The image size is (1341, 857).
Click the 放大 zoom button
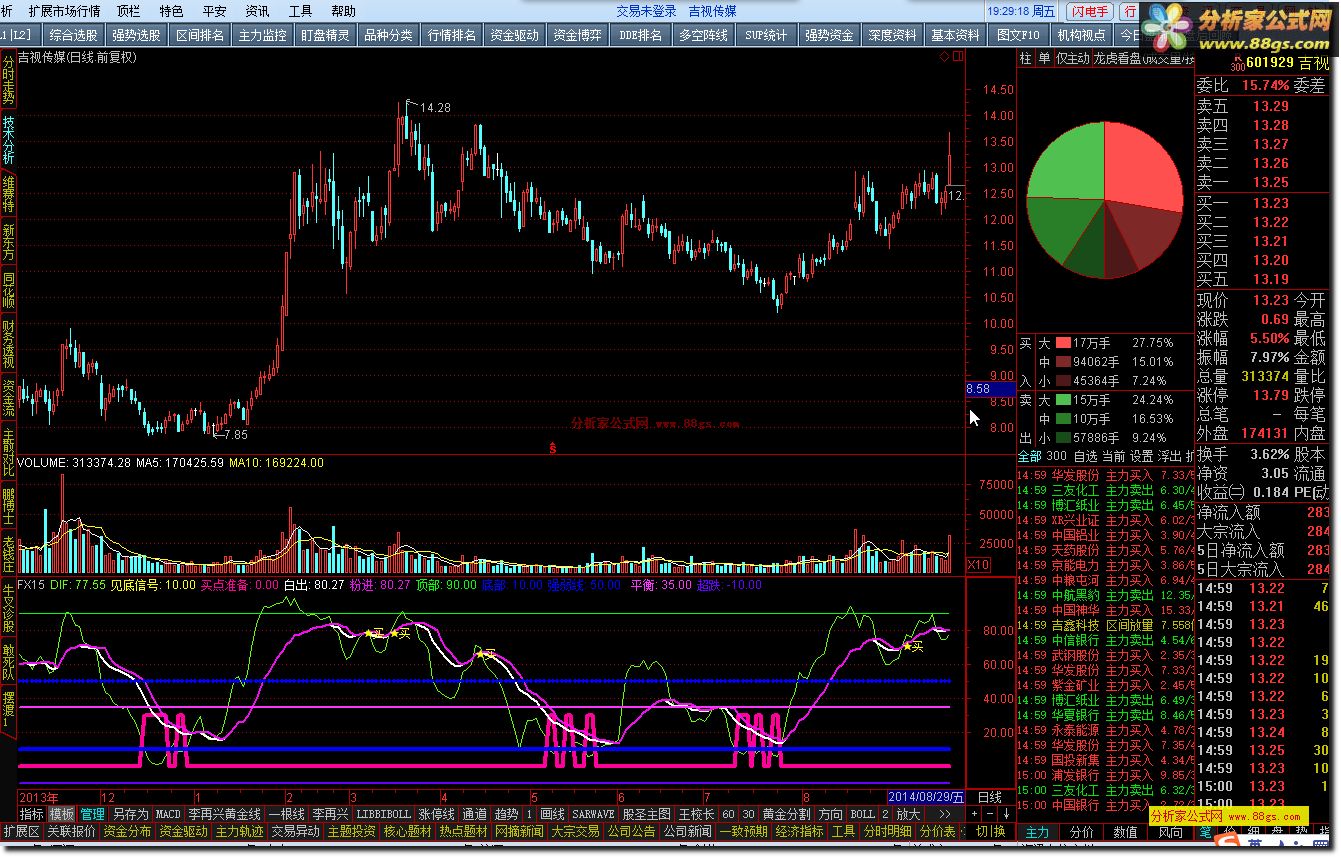(907, 814)
